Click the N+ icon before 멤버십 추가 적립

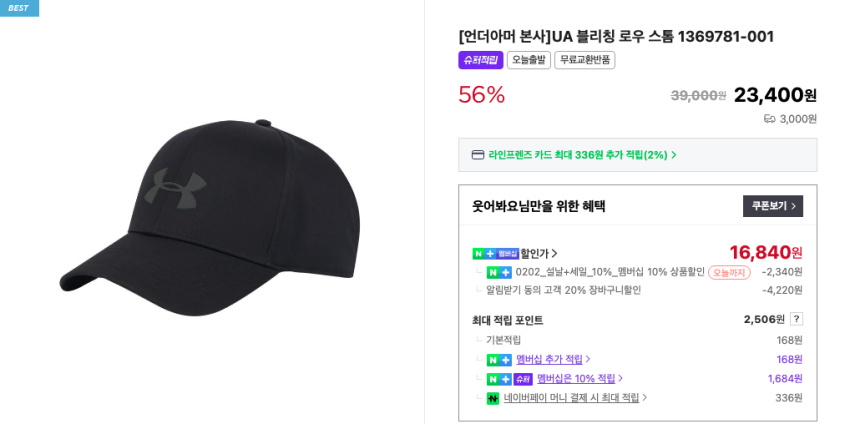coord(499,359)
